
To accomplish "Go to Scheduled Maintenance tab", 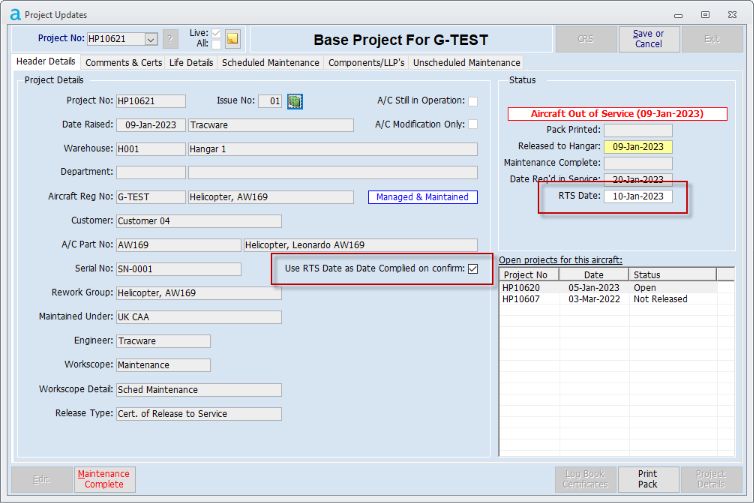I will tap(270, 63).
